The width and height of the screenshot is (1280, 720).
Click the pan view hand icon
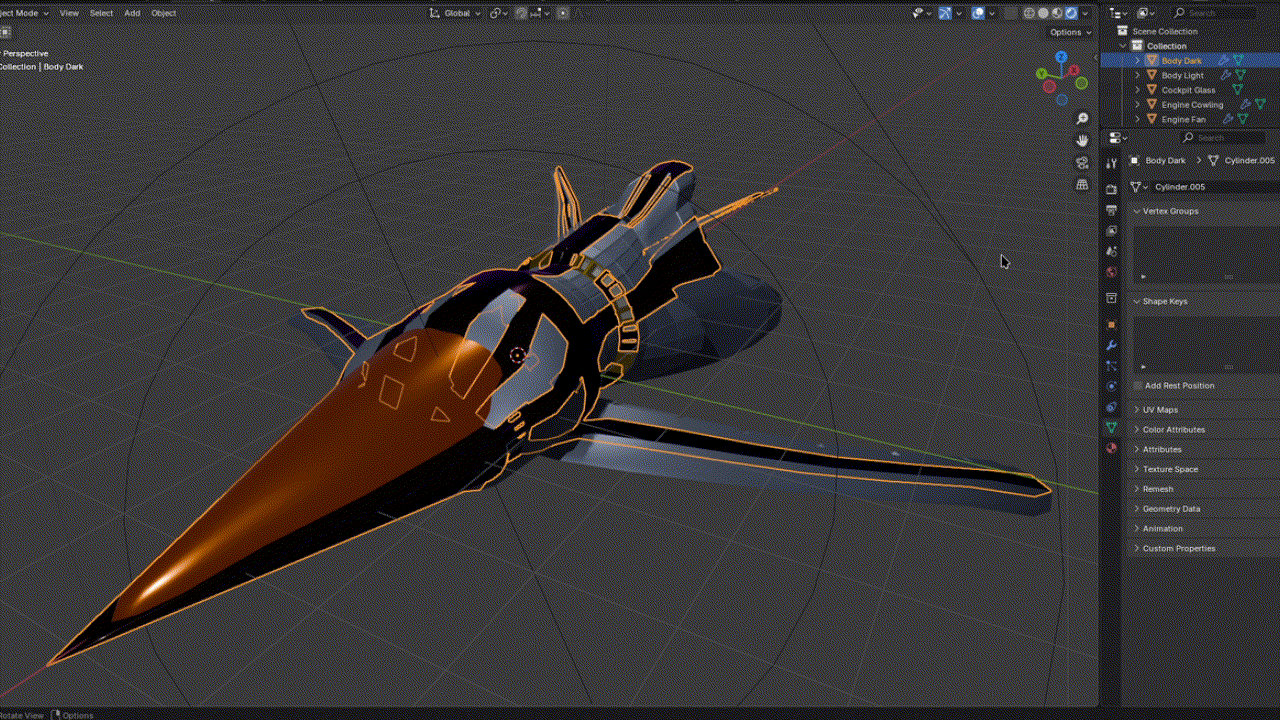[1082, 141]
